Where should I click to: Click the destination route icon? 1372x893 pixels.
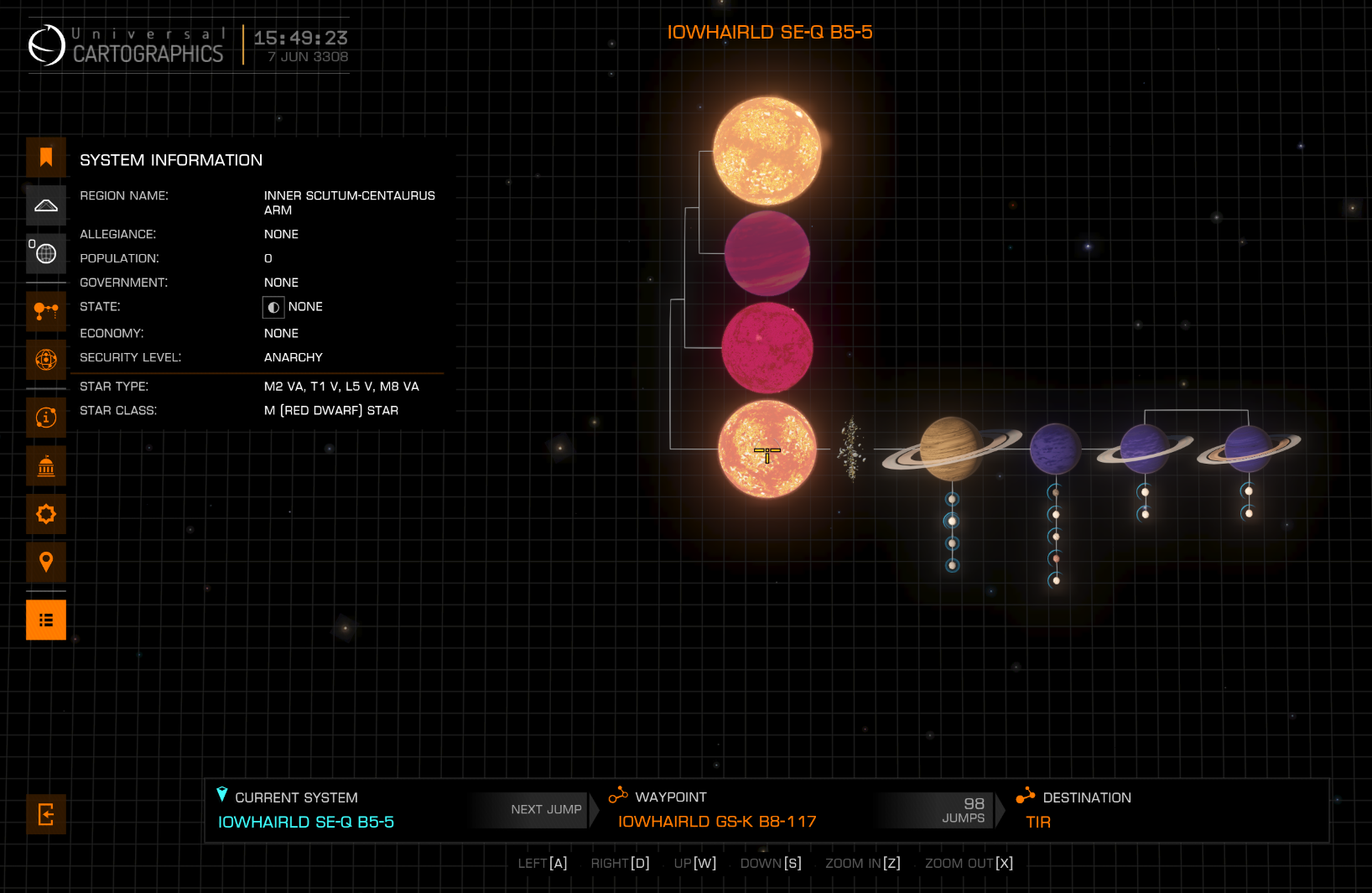[1026, 795]
